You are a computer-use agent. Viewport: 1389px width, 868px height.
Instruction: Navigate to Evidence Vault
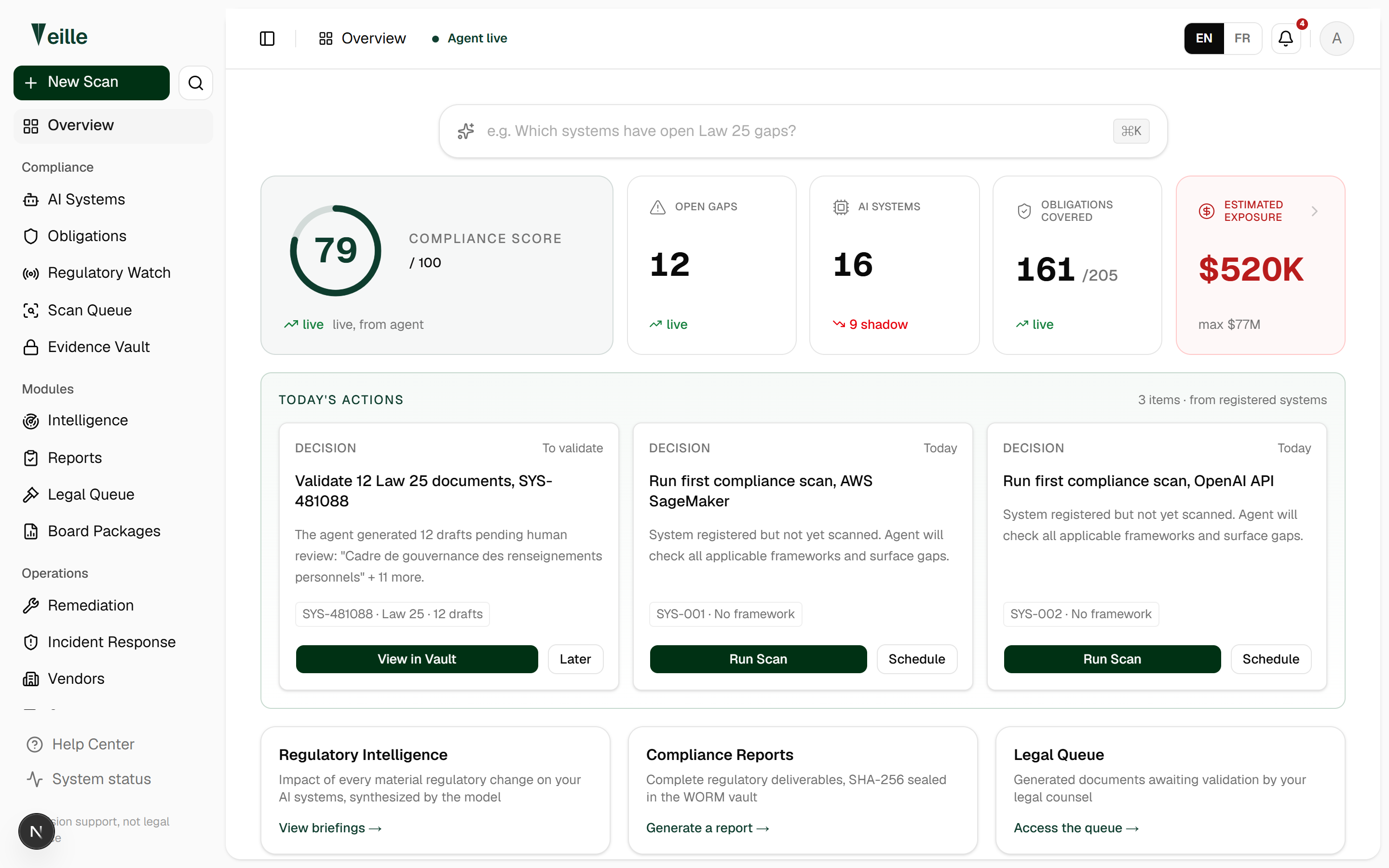point(113,347)
